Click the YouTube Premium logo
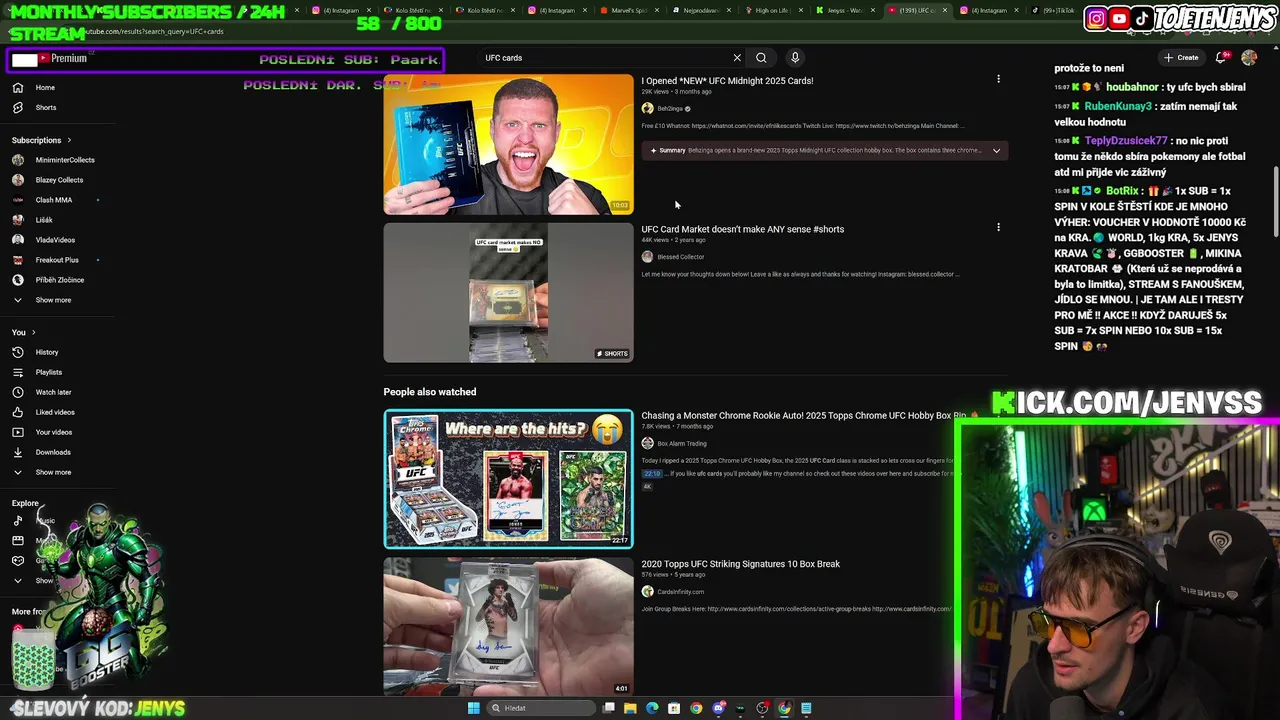The image size is (1280, 720). (62, 59)
